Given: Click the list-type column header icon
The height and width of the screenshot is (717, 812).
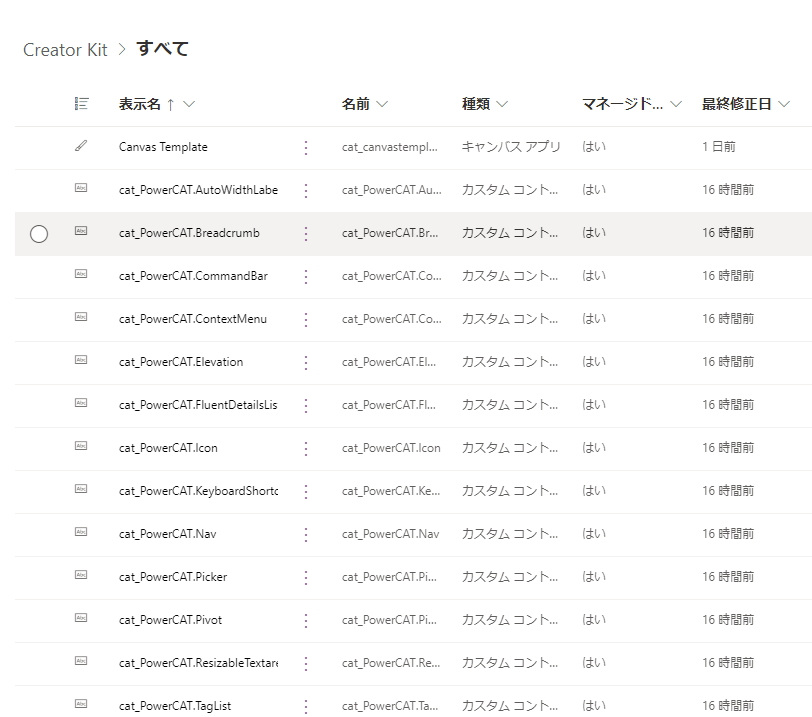Looking at the screenshot, I should [x=81, y=104].
